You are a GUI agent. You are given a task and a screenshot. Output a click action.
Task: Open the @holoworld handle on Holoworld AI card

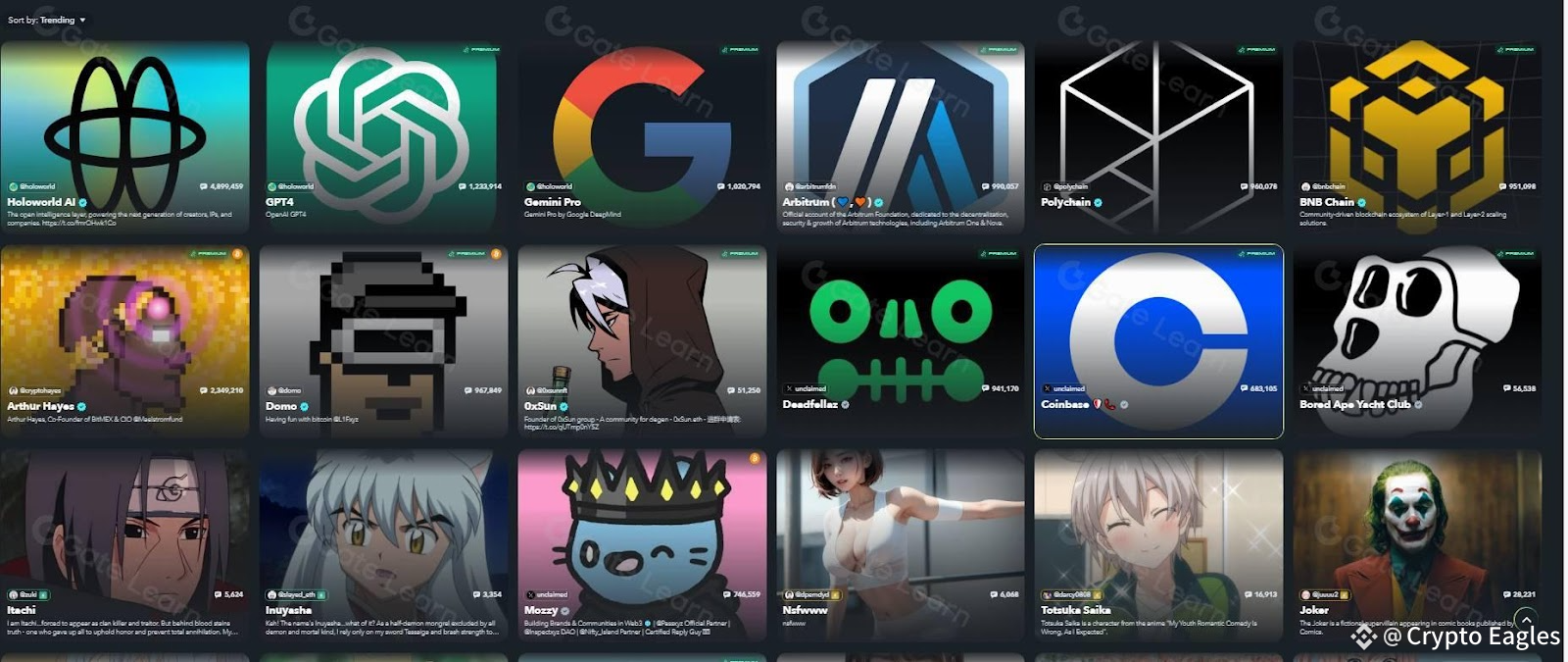pyautogui.click(x=32, y=186)
